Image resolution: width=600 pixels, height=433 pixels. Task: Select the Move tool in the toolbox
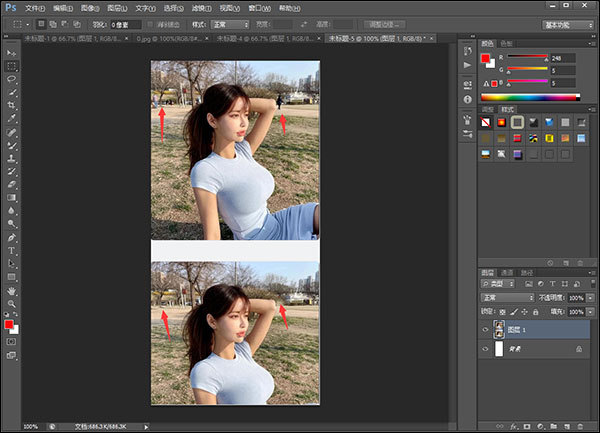point(12,51)
